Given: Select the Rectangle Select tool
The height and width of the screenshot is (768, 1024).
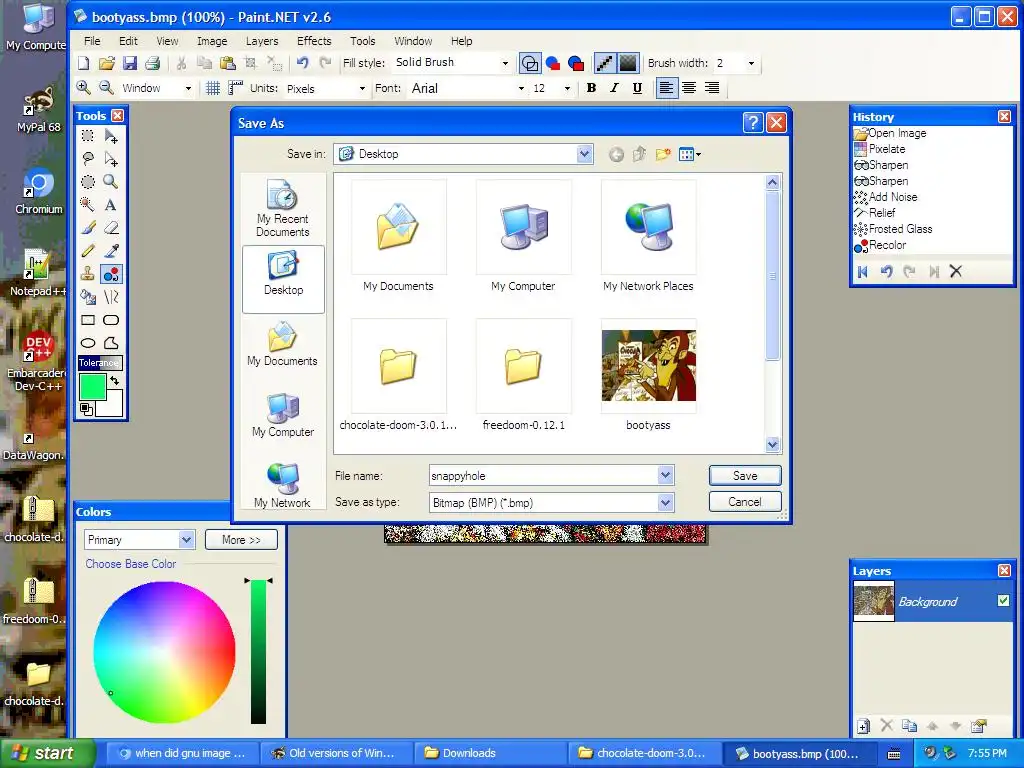Looking at the screenshot, I should [x=88, y=136].
